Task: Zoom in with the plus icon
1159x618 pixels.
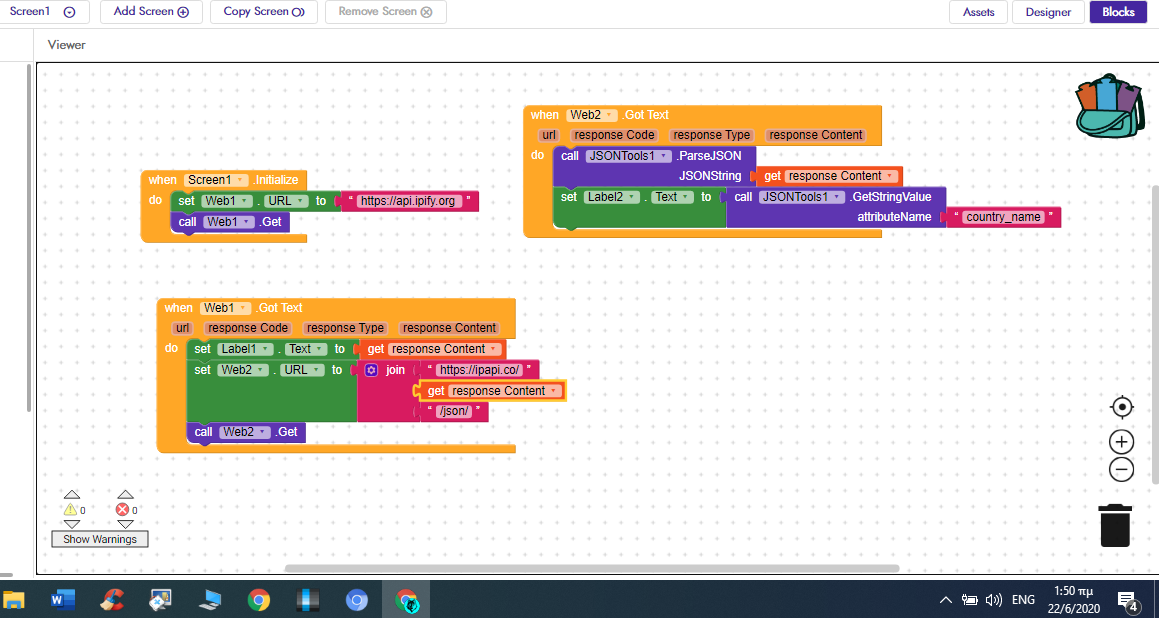Action: pyautogui.click(x=1122, y=442)
